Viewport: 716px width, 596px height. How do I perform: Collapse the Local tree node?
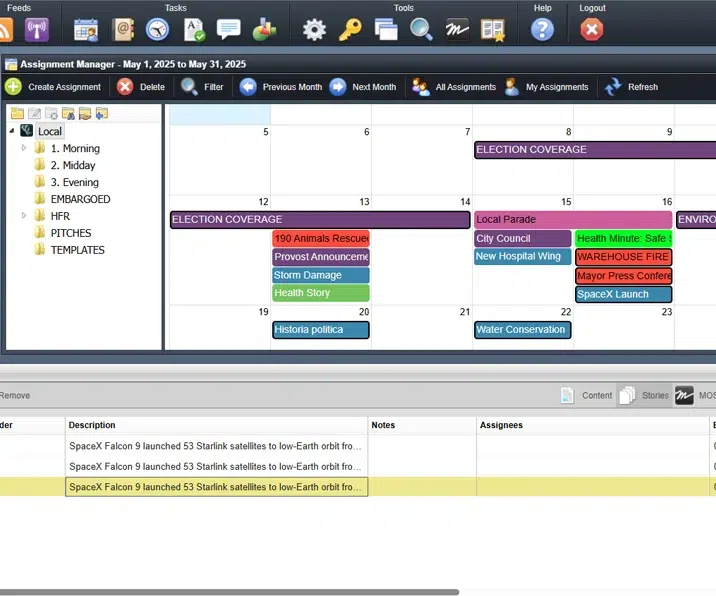click(x=12, y=131)
